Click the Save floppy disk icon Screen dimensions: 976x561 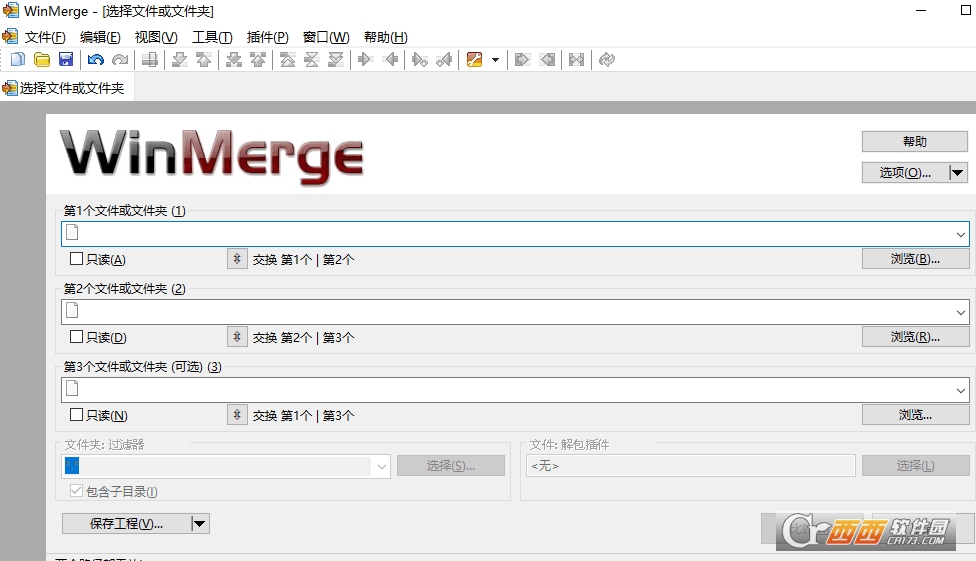coord(66,60)
